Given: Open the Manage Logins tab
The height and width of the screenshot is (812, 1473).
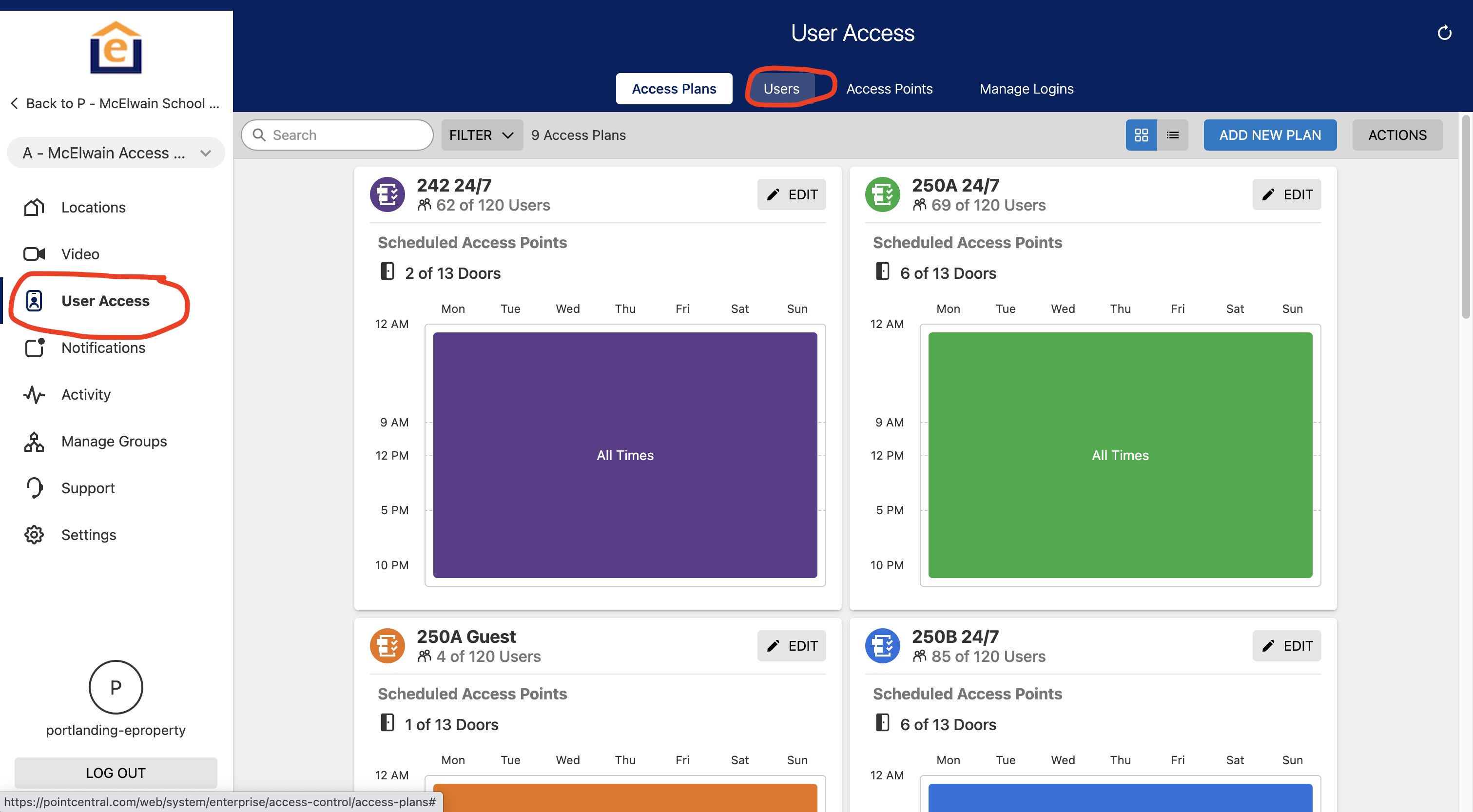Looking at the screenshot, I should point(1026,89).
